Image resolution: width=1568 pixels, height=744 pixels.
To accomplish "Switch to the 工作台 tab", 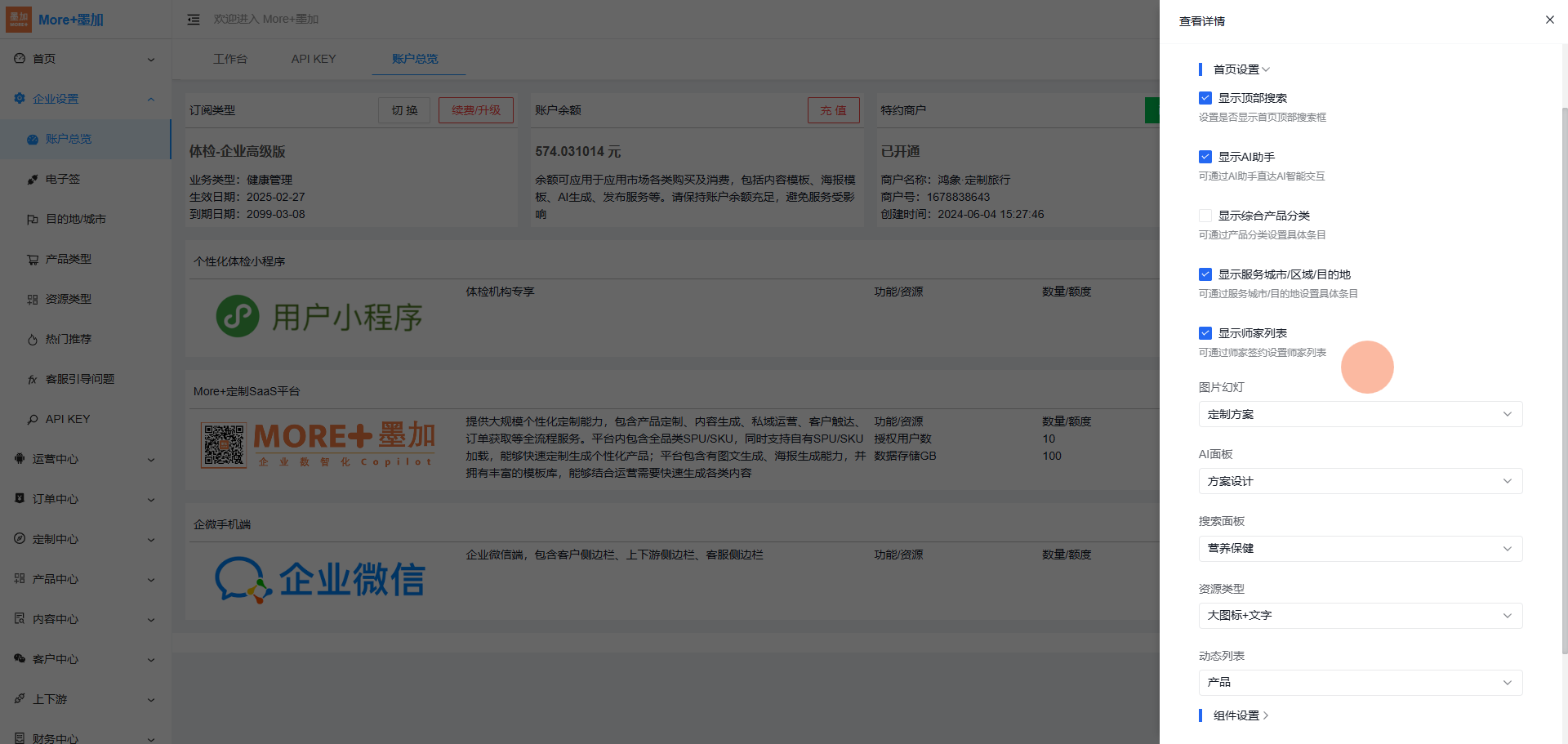I will 230,59.
